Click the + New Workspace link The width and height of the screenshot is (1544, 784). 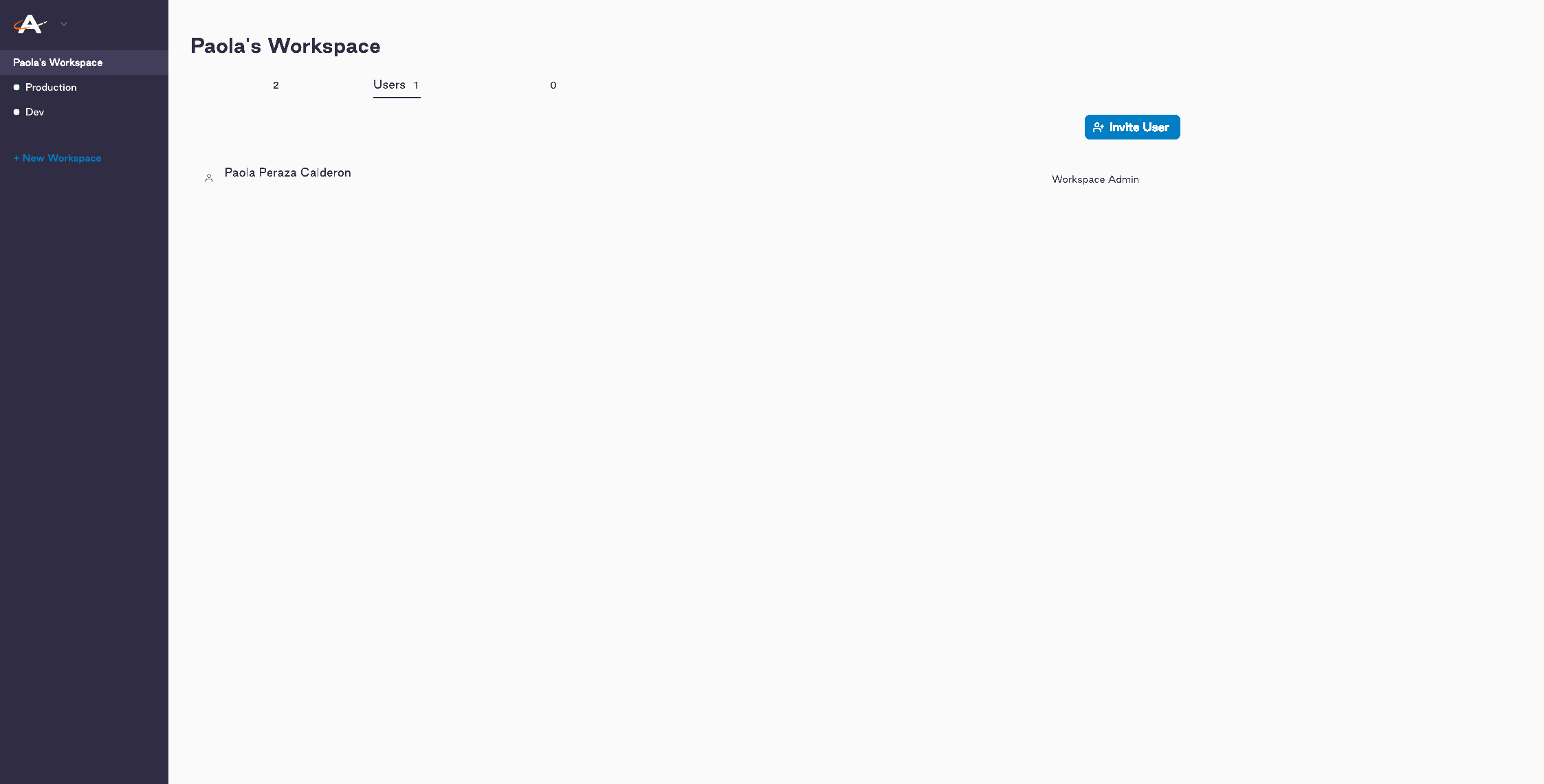click(x=57, y=157)
